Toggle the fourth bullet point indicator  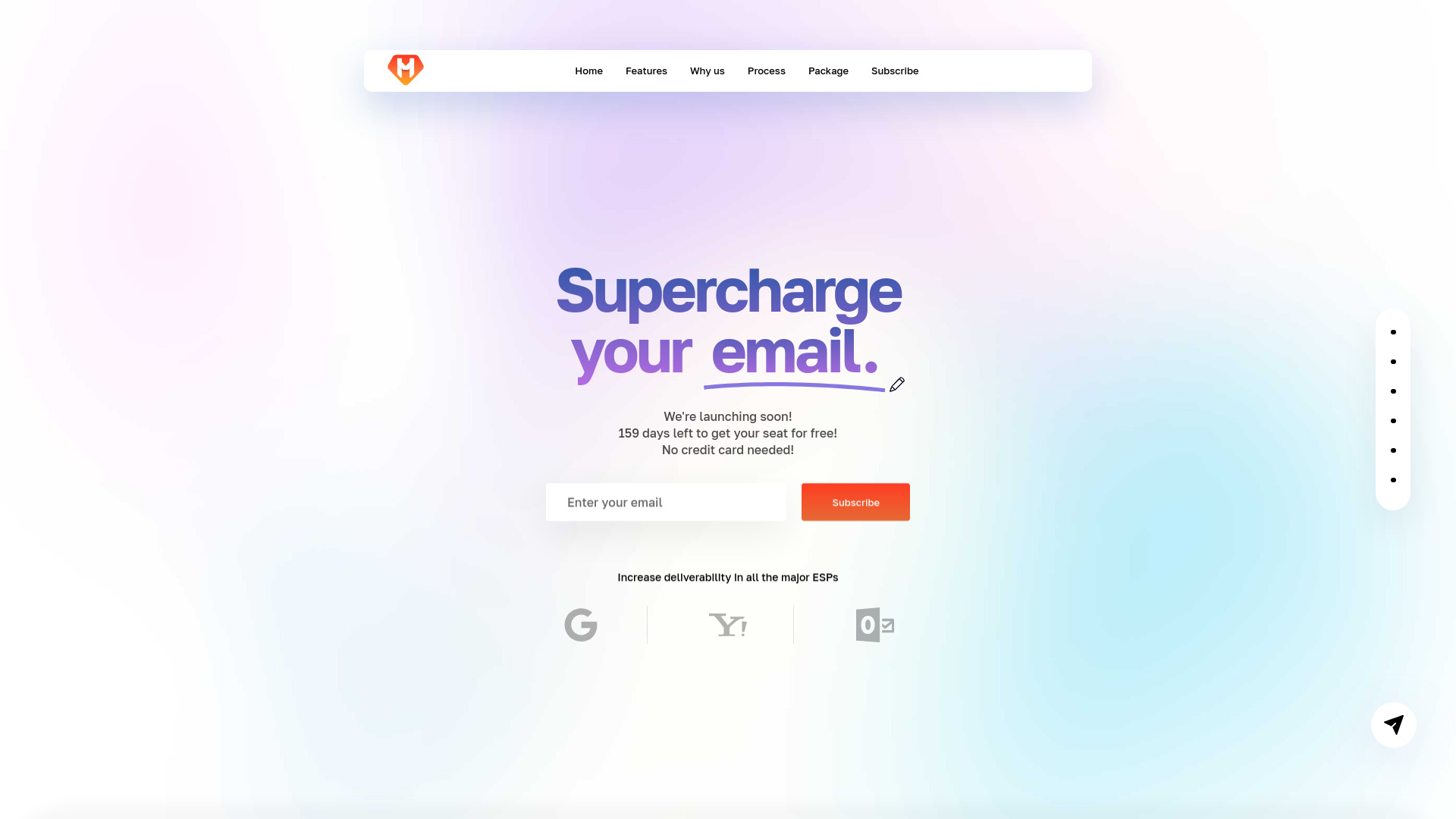[1393, 421]
